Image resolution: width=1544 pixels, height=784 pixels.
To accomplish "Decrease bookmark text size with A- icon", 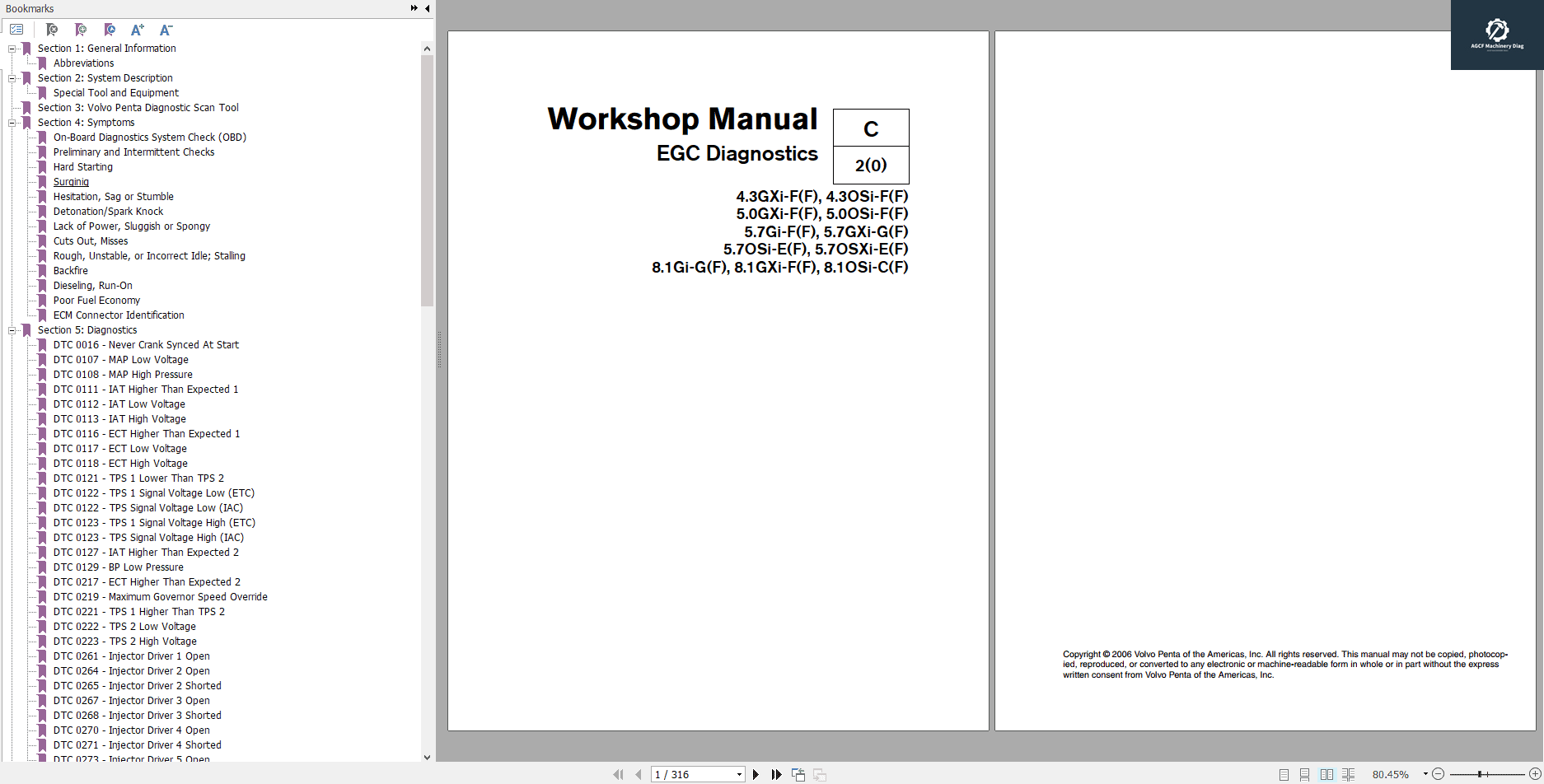I will click(166, 30).
